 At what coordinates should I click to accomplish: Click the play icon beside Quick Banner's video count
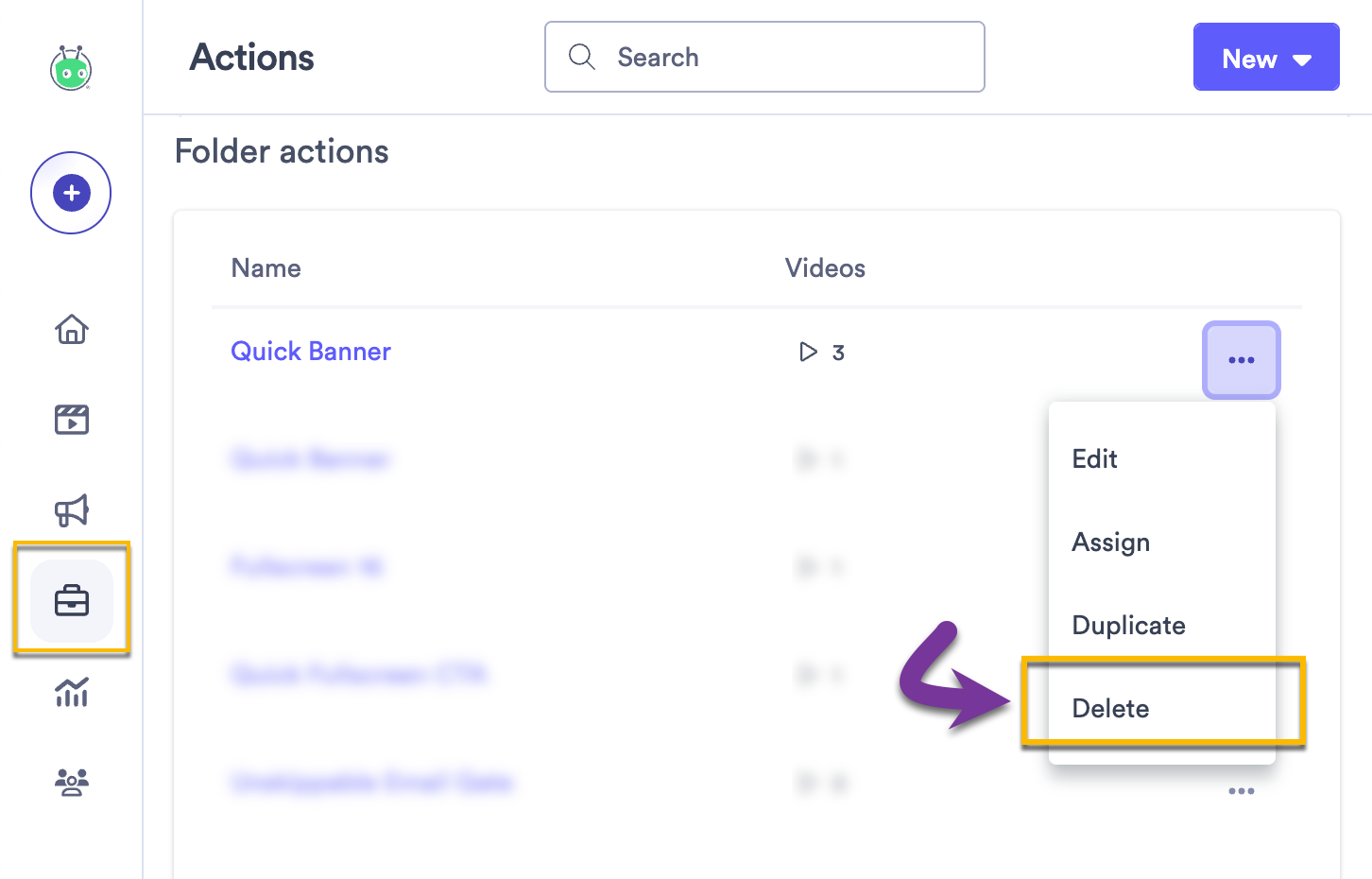tap(807, 352)
